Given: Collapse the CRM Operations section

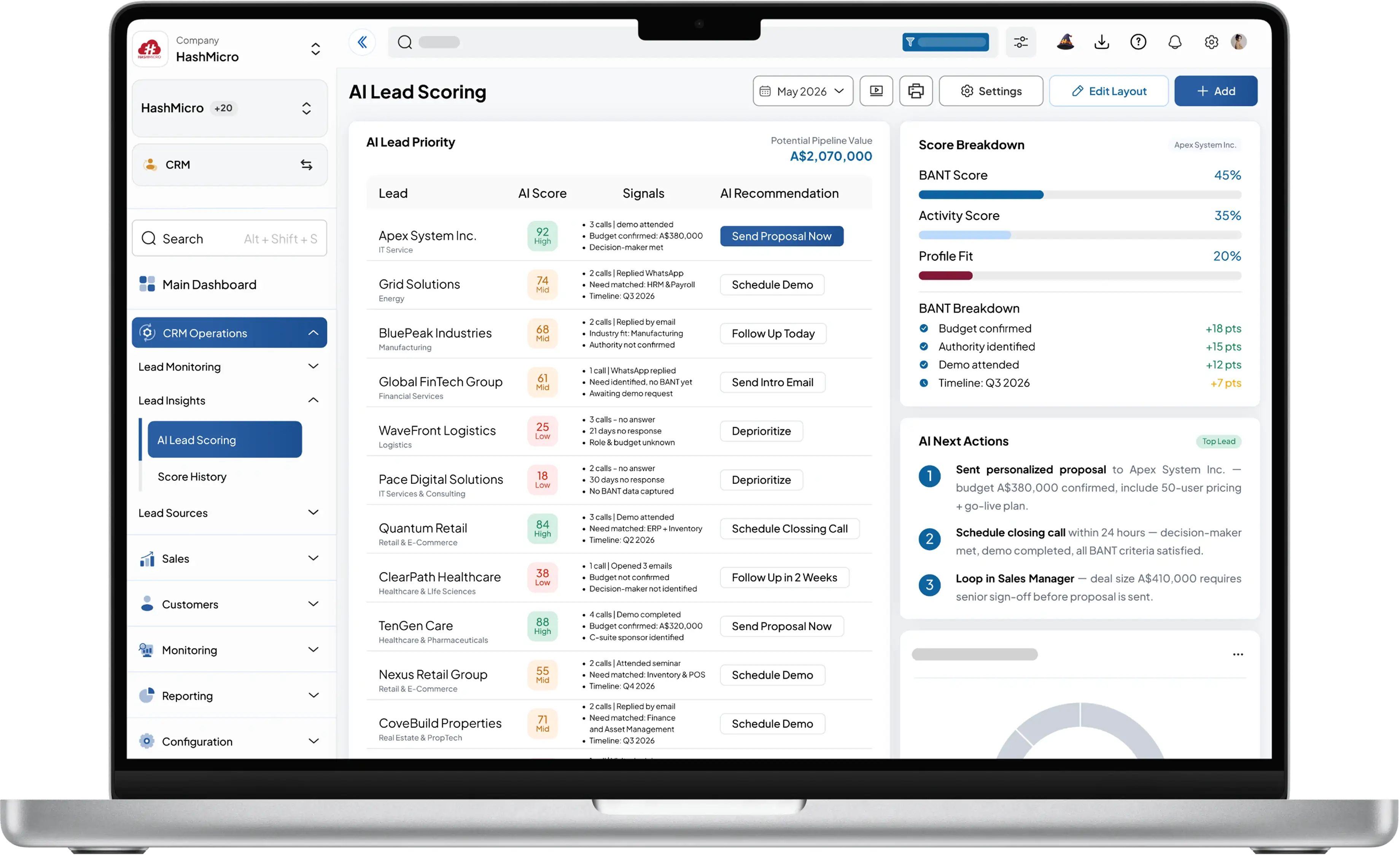Looking at the screenshot, I should point(313,333).
